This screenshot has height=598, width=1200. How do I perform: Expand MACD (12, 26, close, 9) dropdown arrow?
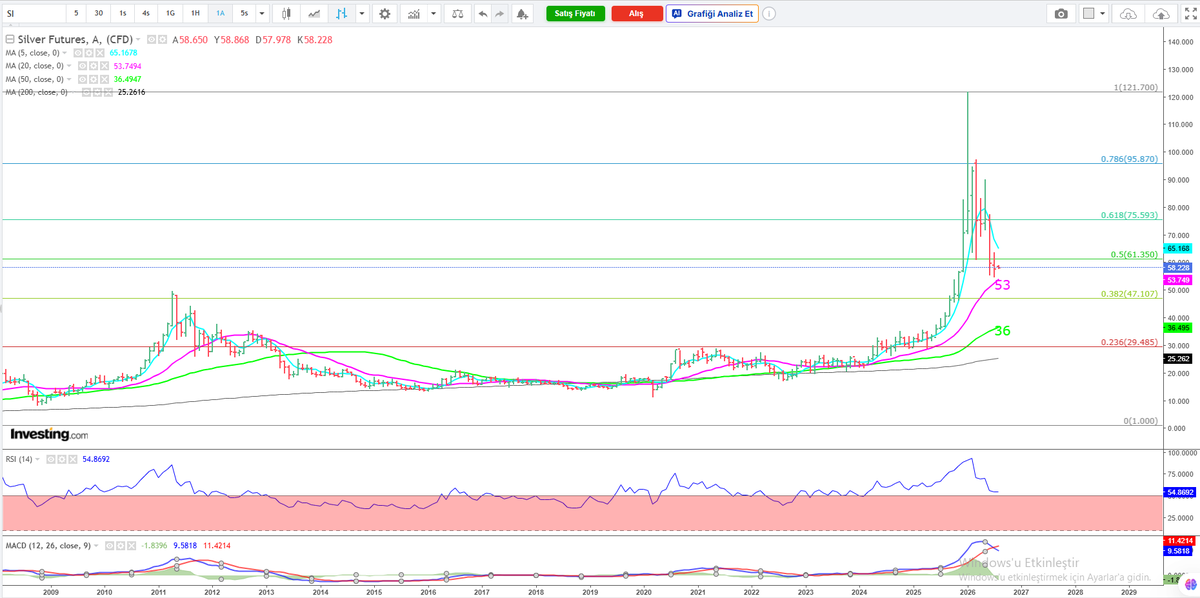coord(96,545)
